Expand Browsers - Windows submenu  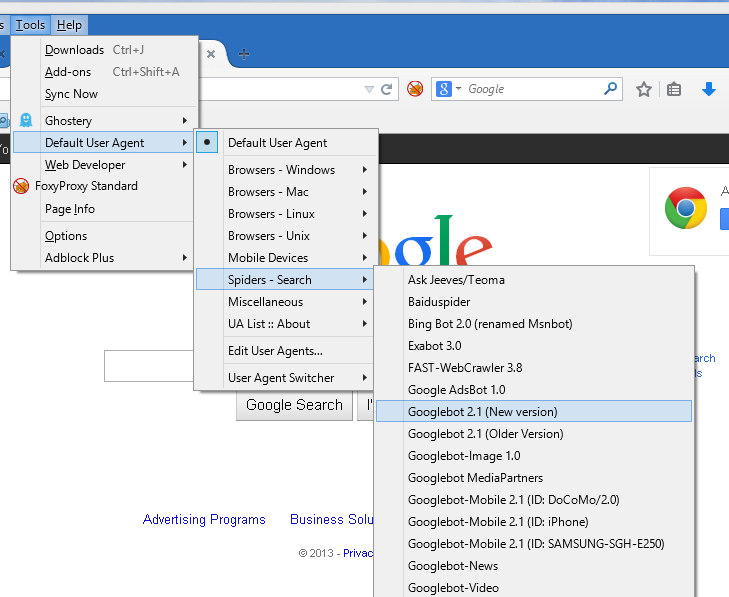pyautogui.click(x=364, y=170)
